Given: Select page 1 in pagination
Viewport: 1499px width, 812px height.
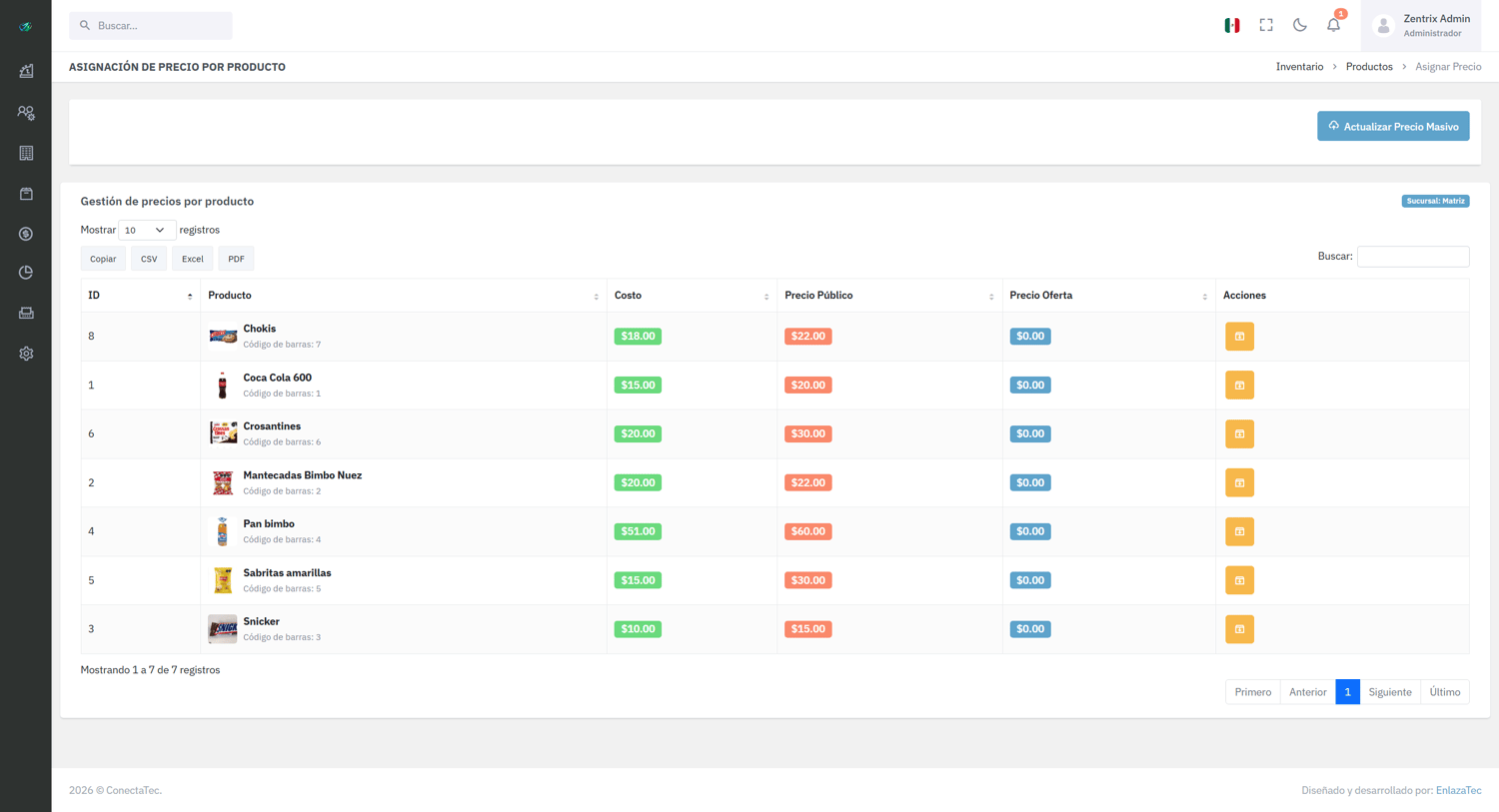Looking at the screenshot, I should point(1347,692).
